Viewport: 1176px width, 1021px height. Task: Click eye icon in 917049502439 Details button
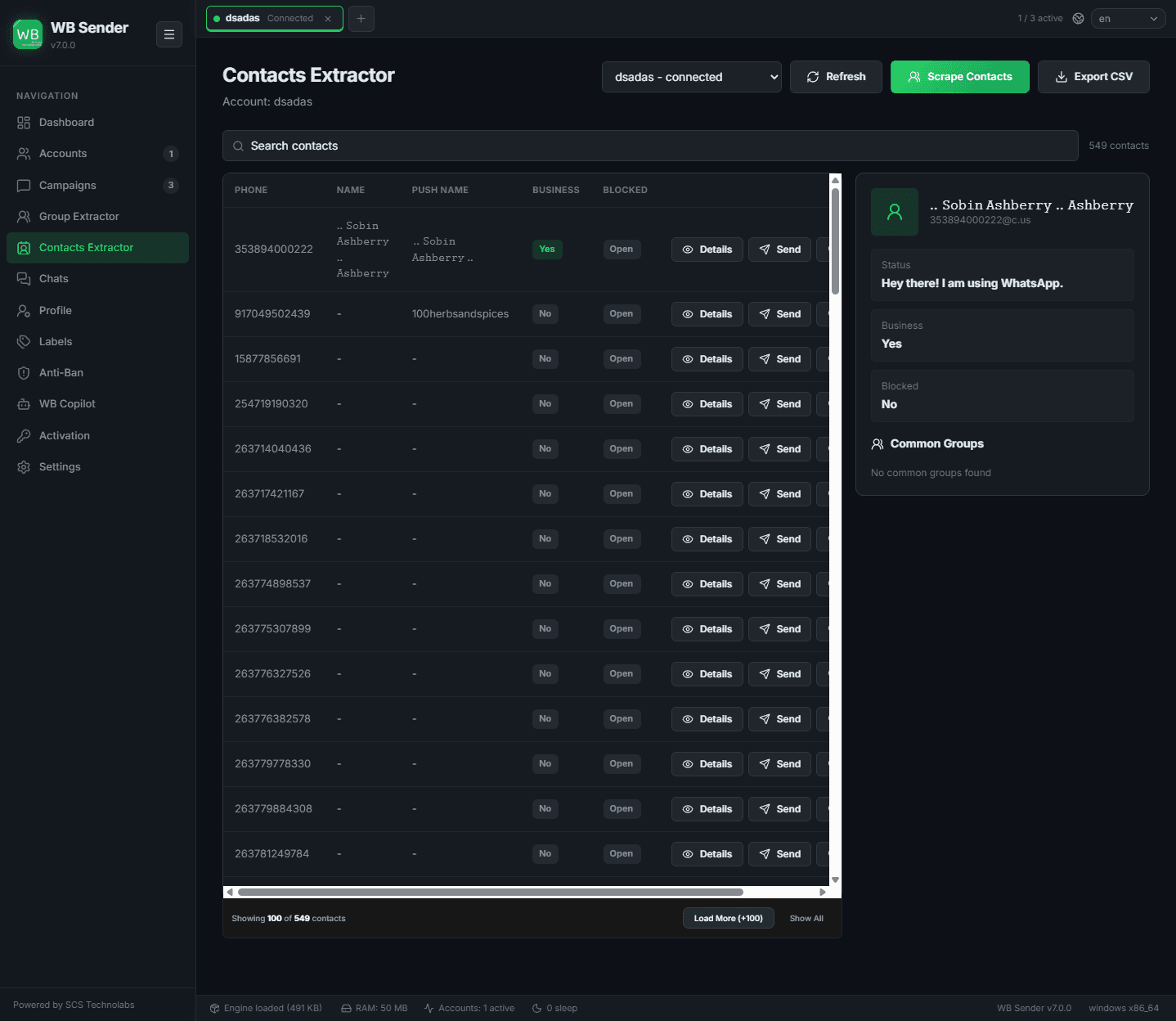tap(688, 314)
